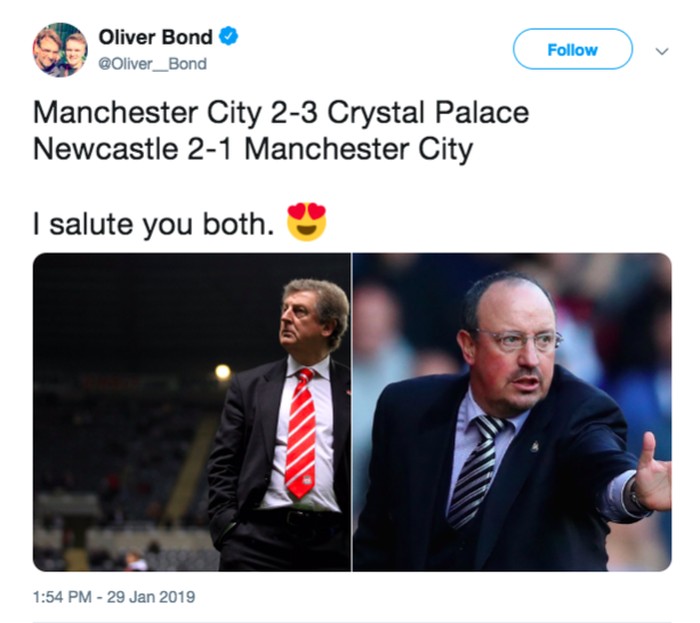Expand the chevron menu beside Follow
700x623 pixels.
tap(660, 49)
